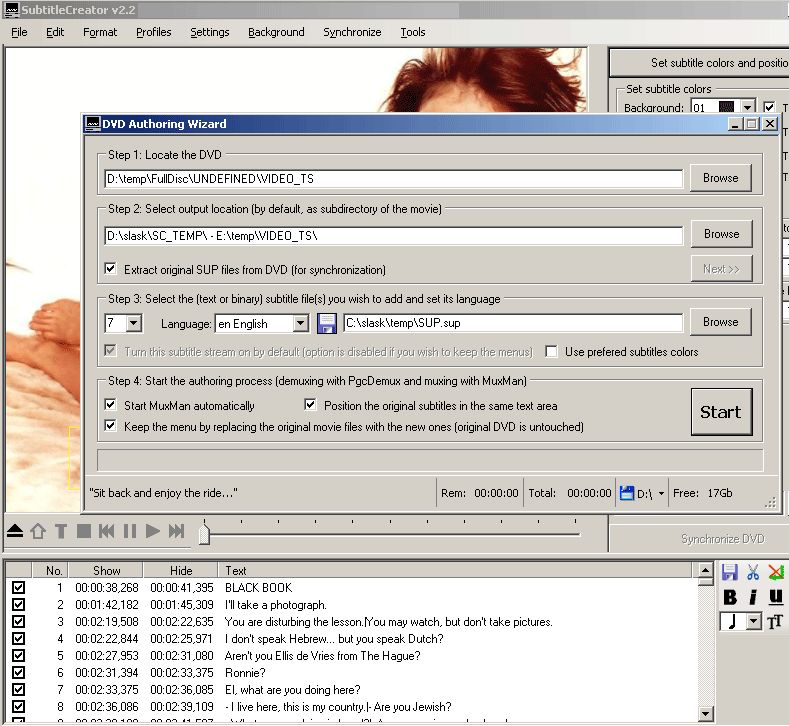Click the font size TT icon

775,622
